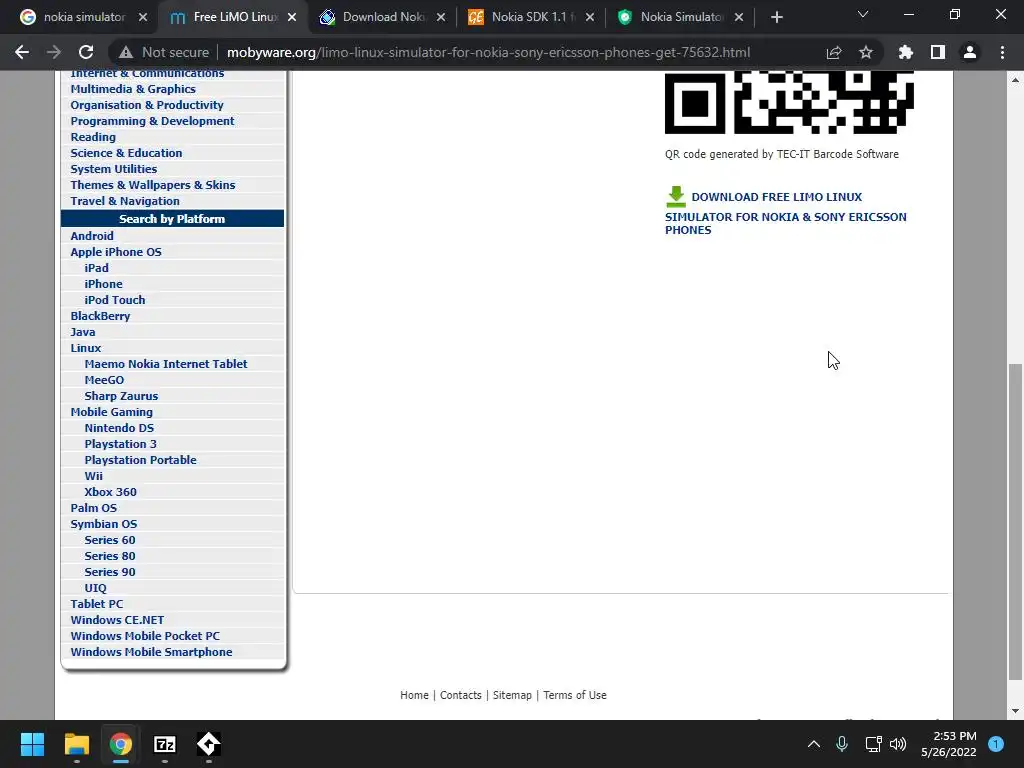Open the Series 60 link
This screenshot has height=768, width=1024.
click(x=110, y=540)
